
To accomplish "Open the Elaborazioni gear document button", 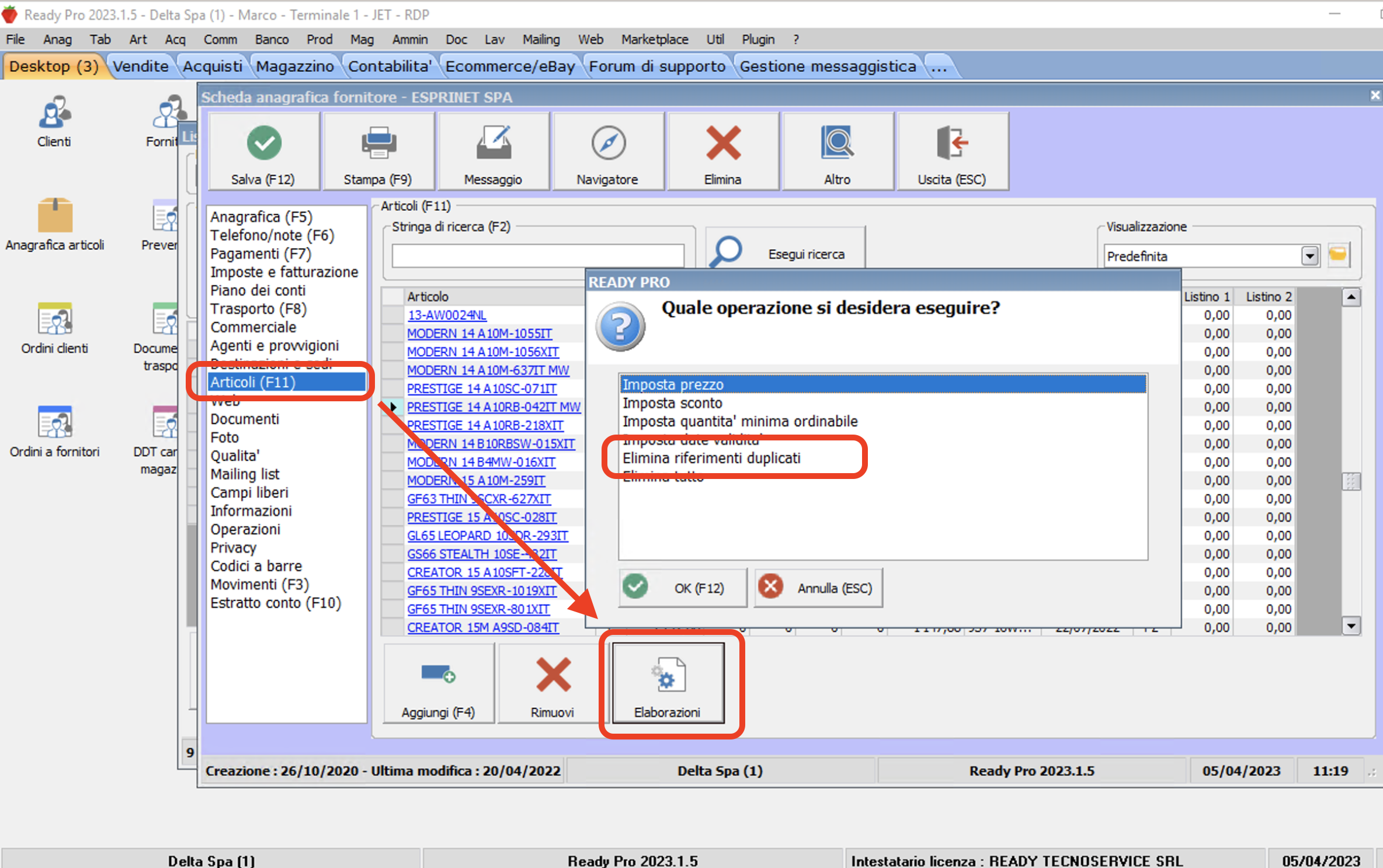I will [668, 683].
